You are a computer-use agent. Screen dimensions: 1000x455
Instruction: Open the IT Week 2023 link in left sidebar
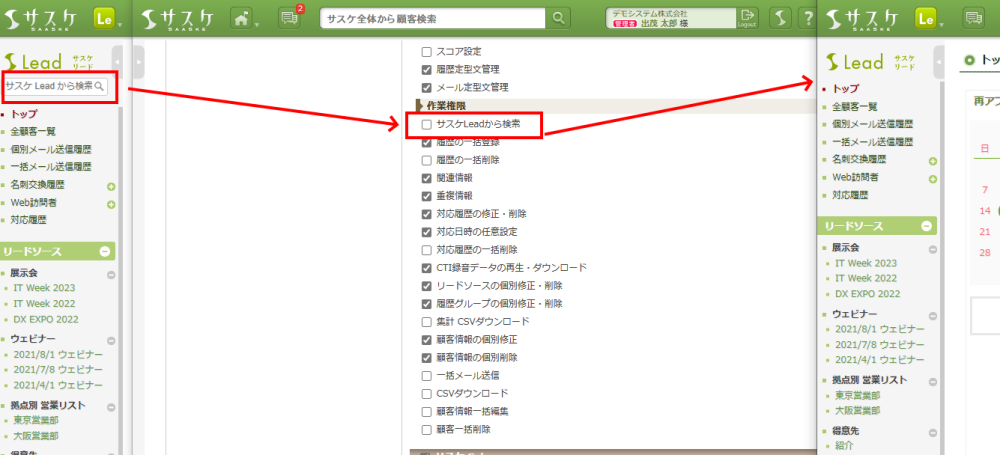(x=49, y=288)
